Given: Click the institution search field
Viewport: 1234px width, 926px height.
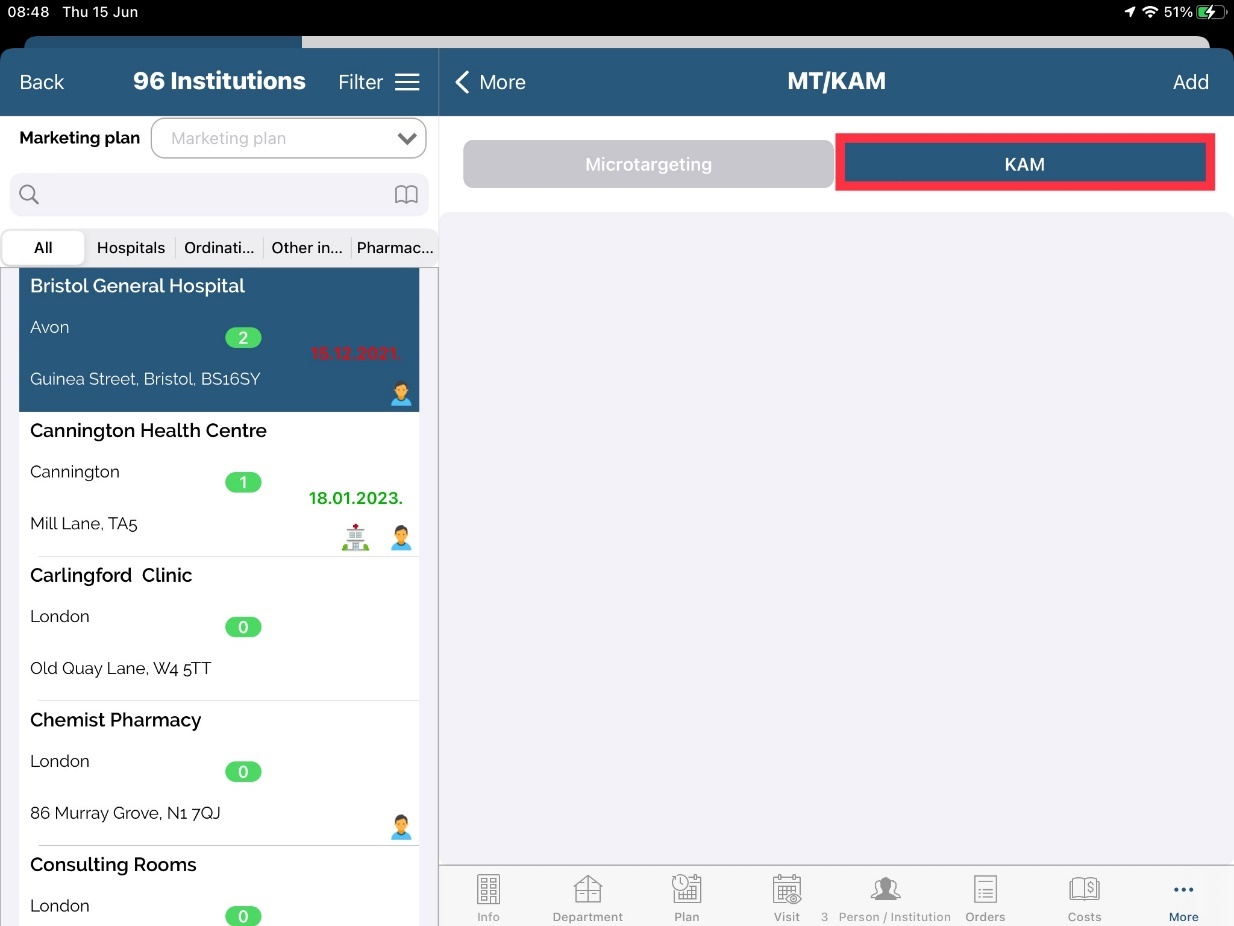Looking at the screenshot, I should pyautogui.click(x=210, y=195).
